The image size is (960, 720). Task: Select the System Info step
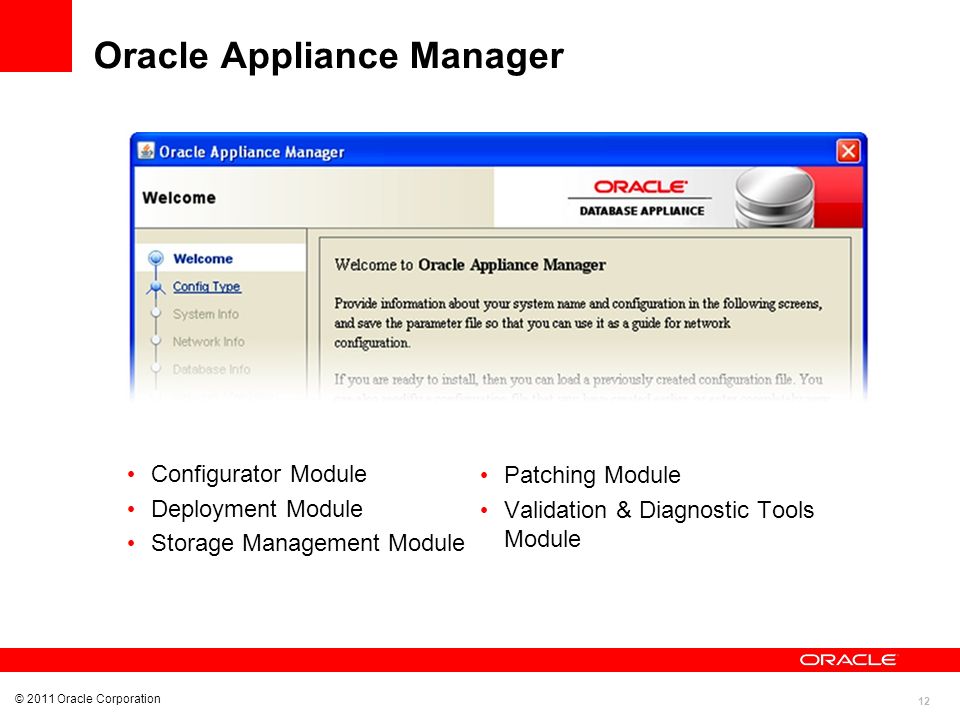pos(206,314)
